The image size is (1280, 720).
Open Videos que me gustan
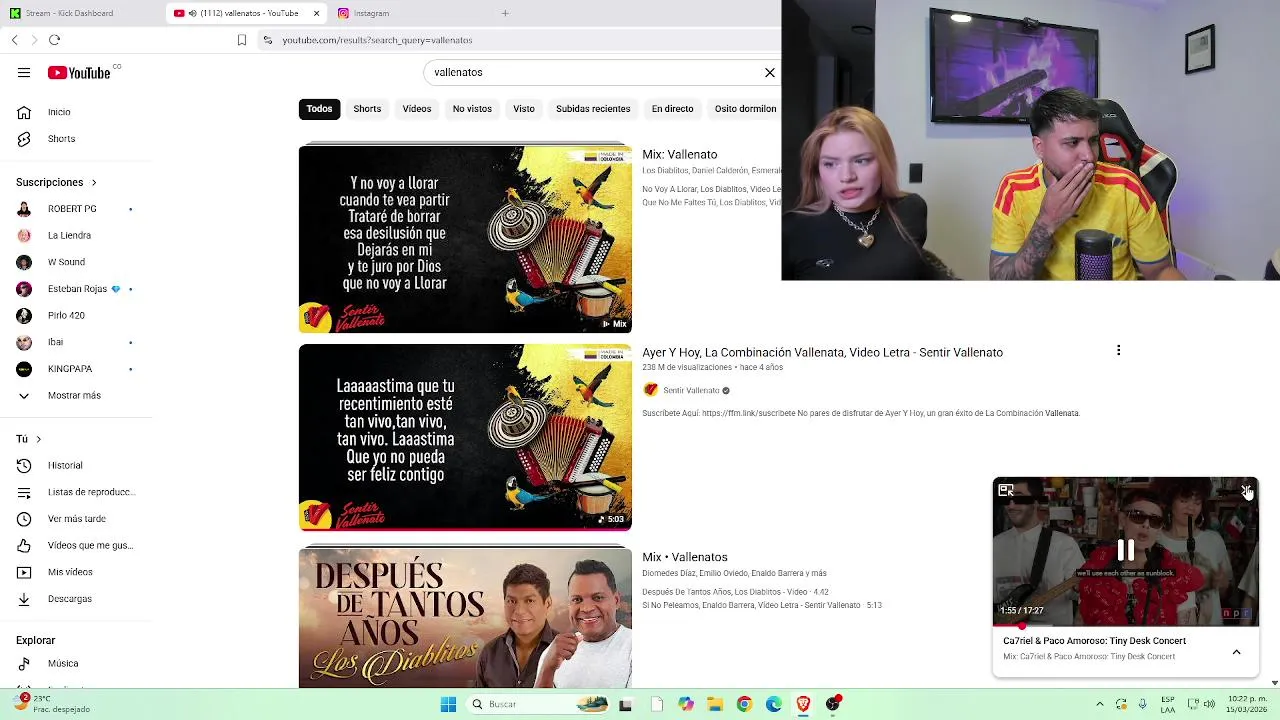(x=90, y=545)
